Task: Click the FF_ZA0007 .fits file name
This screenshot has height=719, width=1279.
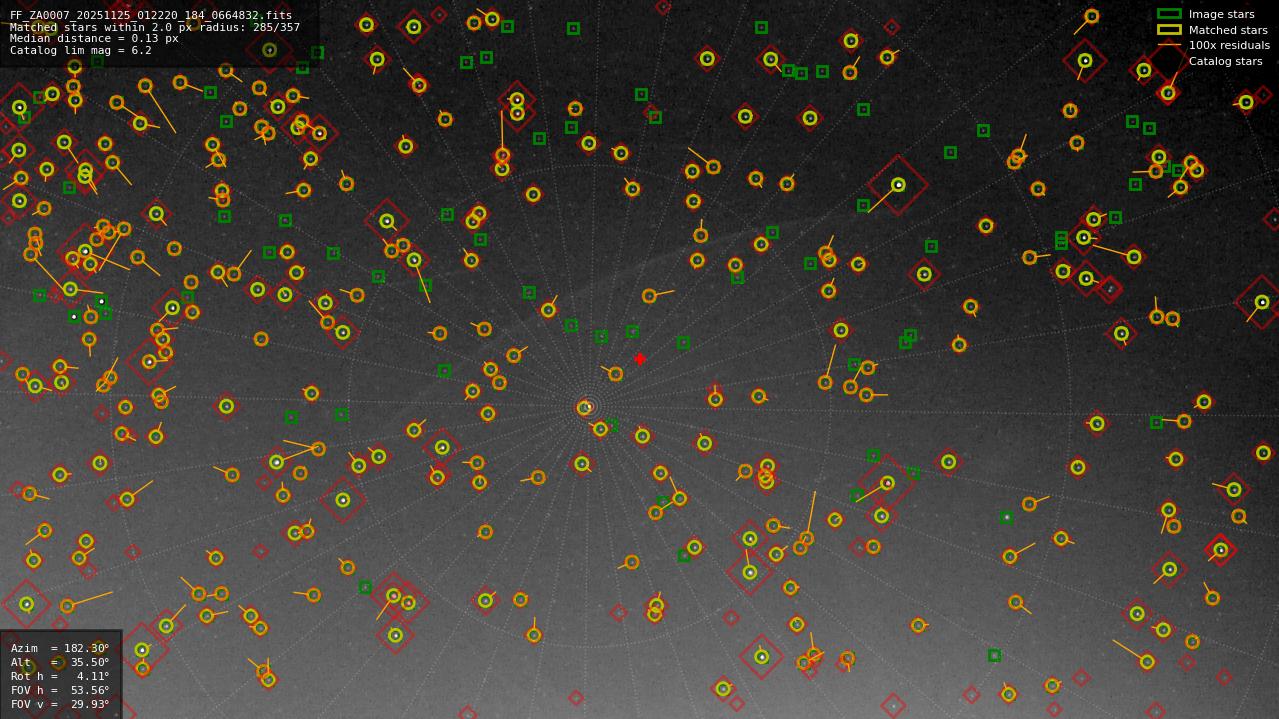Action: coord(151,15)
